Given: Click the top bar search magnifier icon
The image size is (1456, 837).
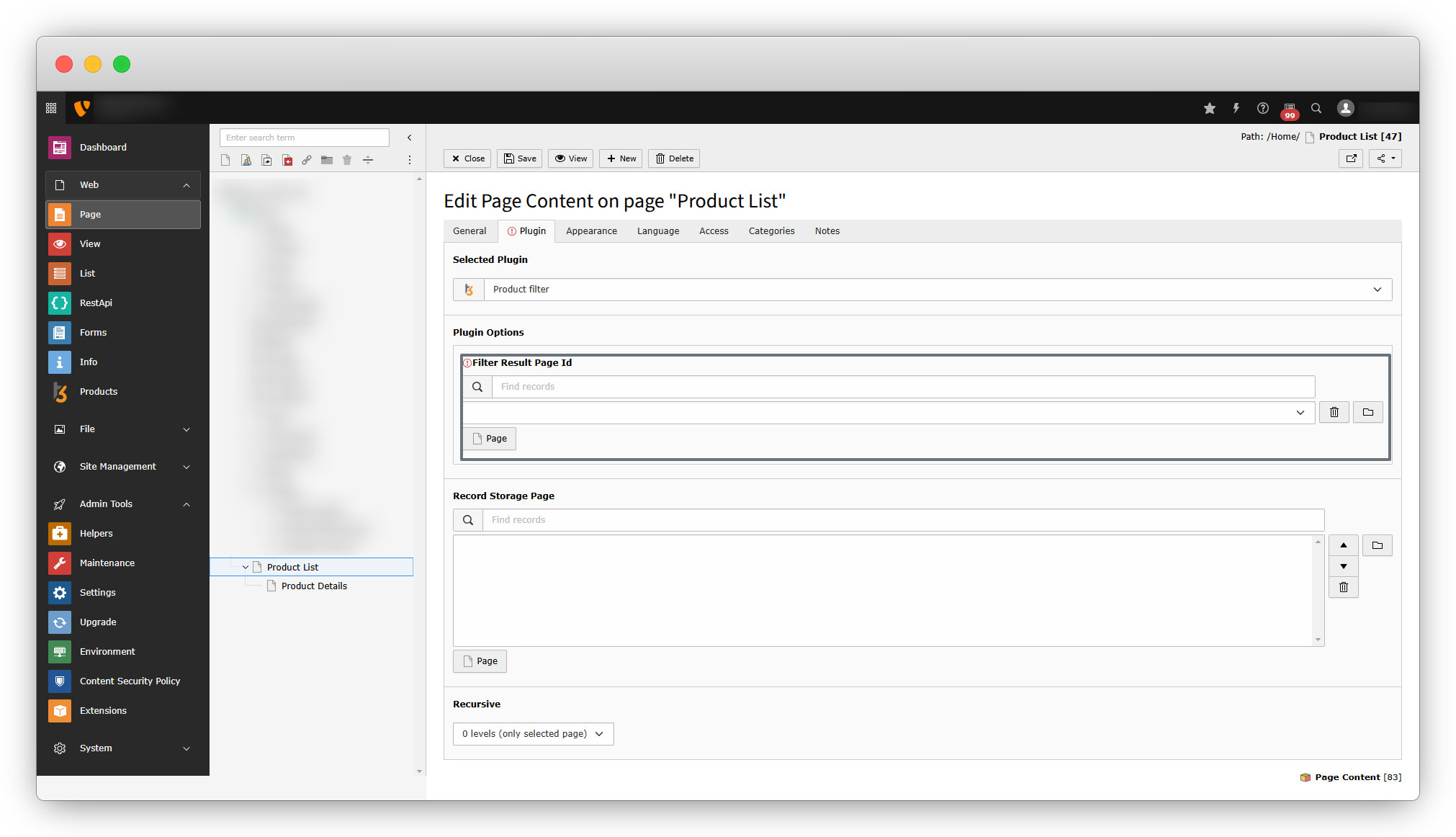Looking at the screenshot, I should tap(1316, 108).
